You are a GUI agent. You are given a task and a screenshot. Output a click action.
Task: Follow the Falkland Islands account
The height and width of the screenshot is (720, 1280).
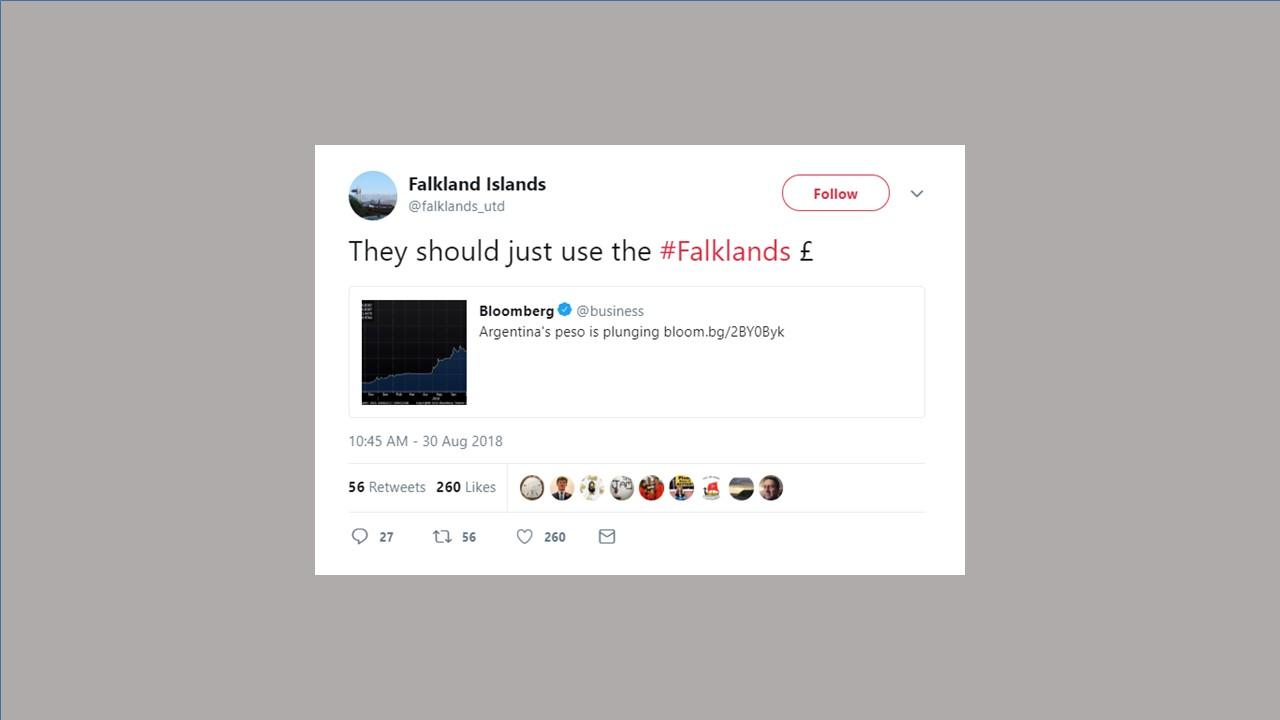point(835,193)
